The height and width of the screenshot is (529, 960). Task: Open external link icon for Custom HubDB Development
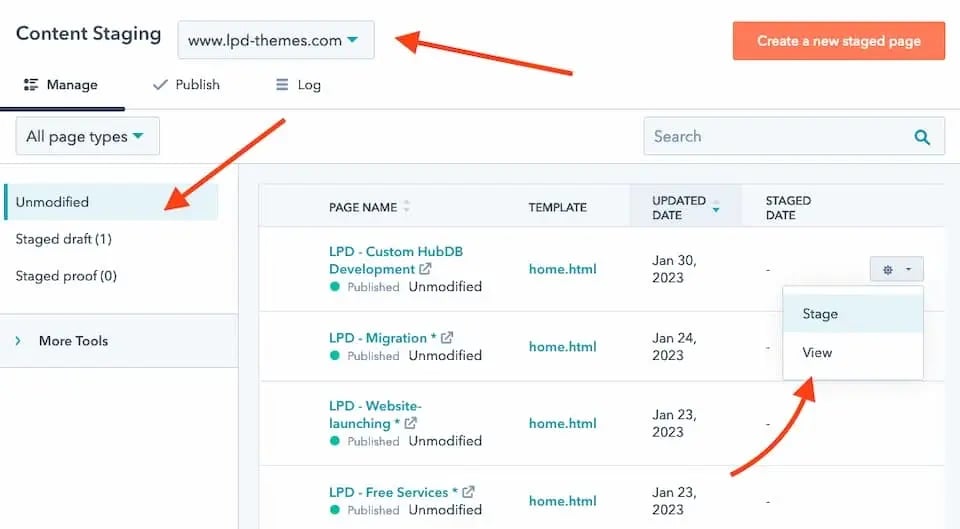click(x=426, y=269)
